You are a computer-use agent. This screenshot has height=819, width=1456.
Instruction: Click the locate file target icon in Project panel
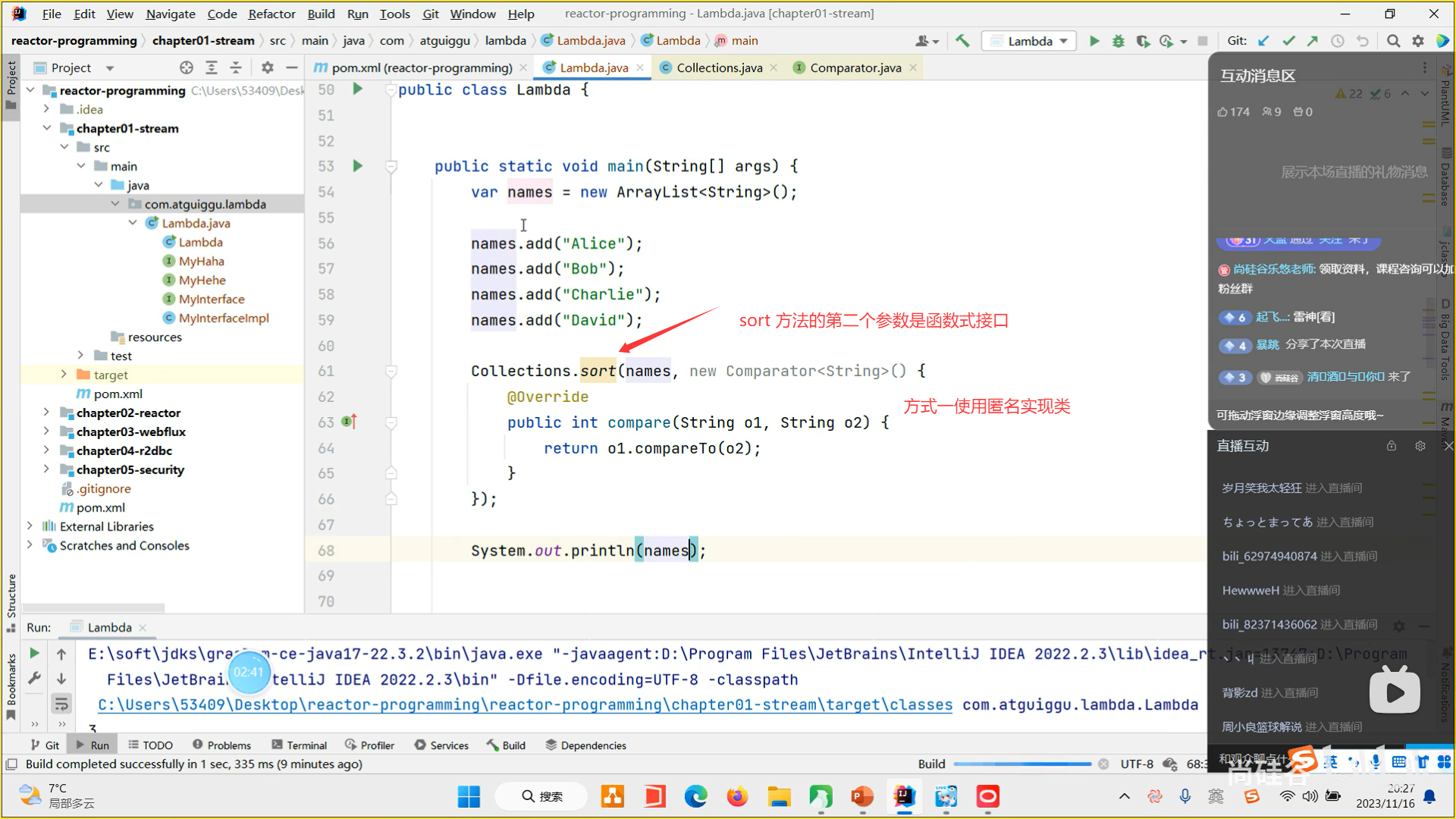[187, 67]
